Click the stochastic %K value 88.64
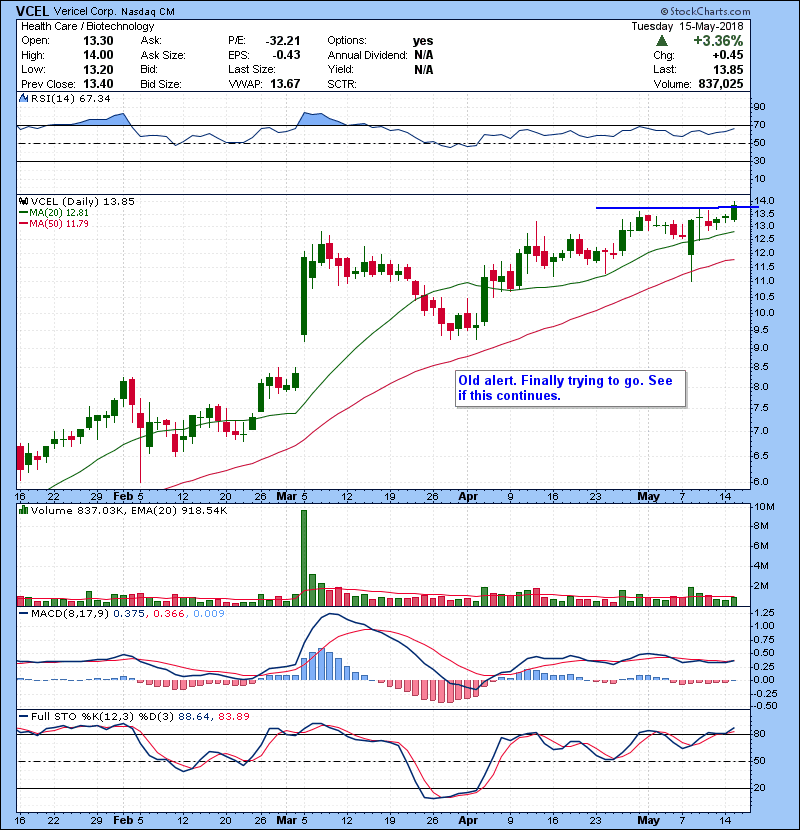Image resolution: width=800 pixels, height=830 pixels. coord(194,716)
